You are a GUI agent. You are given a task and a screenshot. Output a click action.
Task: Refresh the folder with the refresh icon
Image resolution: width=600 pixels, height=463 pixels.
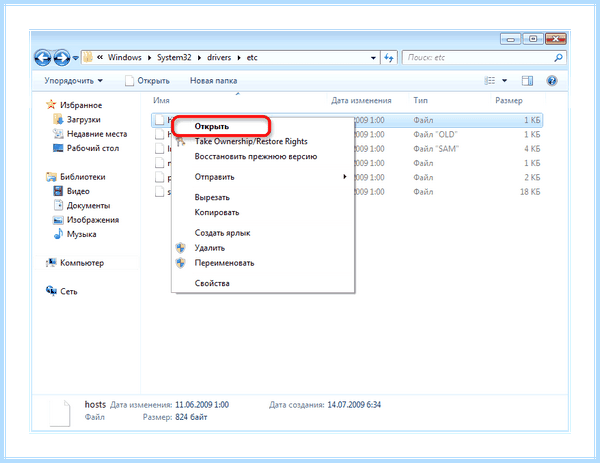pos(389,58)
